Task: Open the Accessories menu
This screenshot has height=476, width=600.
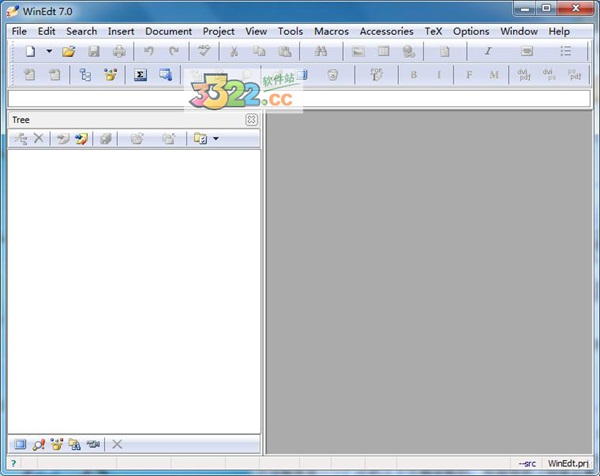Action: (x=386, y=31)
